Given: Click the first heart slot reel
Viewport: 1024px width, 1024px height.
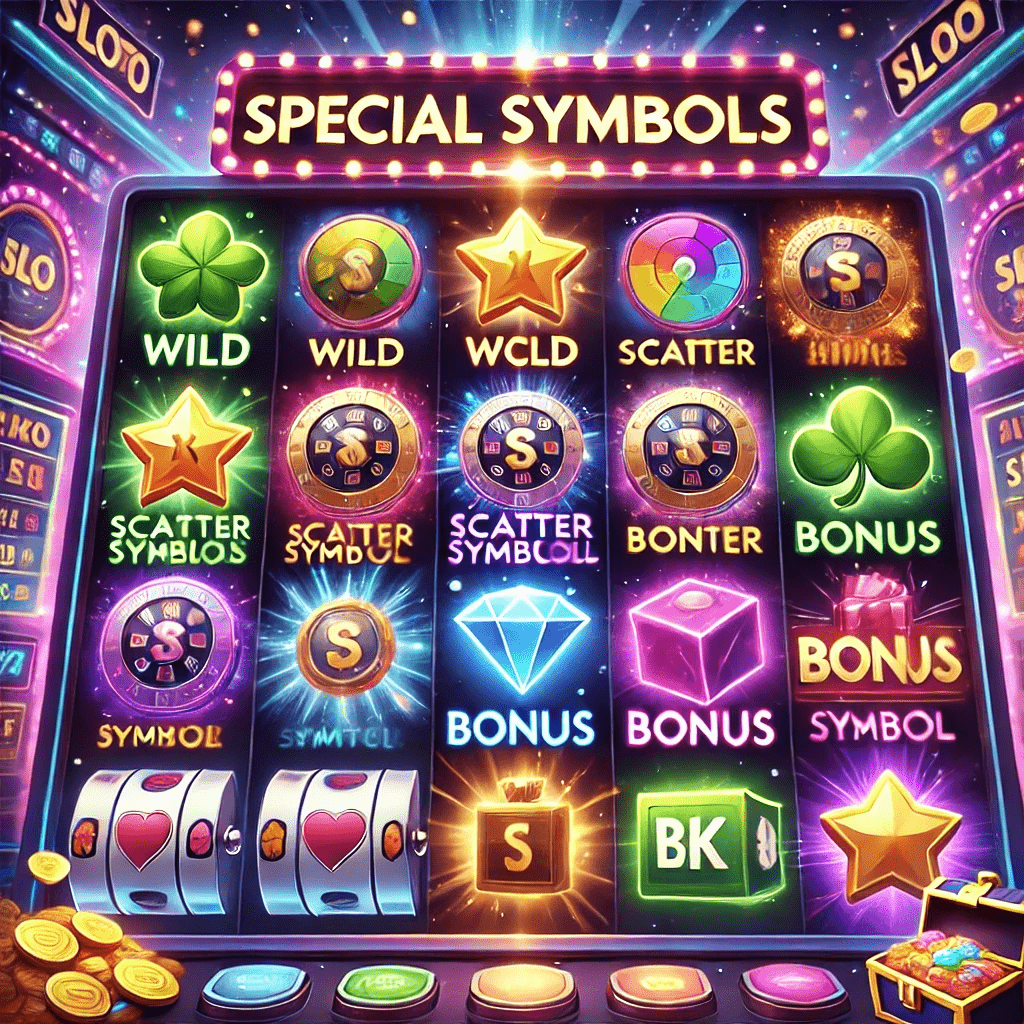Looking at the screenshot, I should pyautogui.click(x=153, y=842).
